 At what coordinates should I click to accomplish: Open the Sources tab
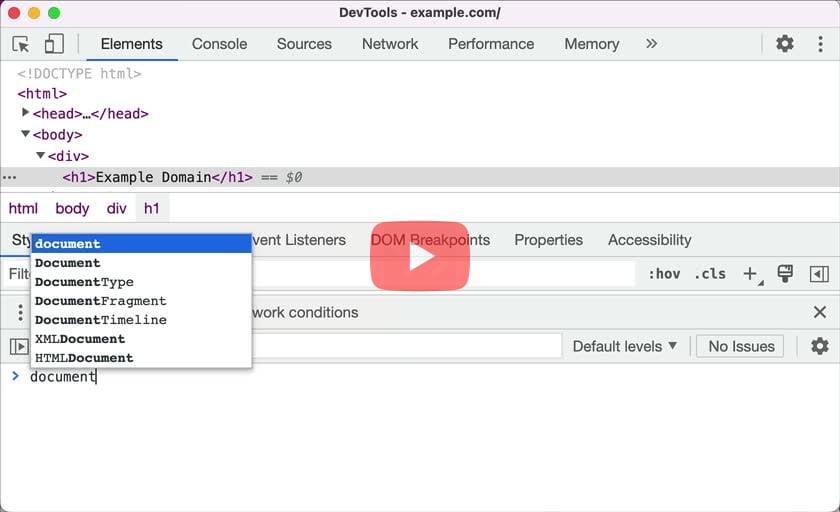(304, 44)
